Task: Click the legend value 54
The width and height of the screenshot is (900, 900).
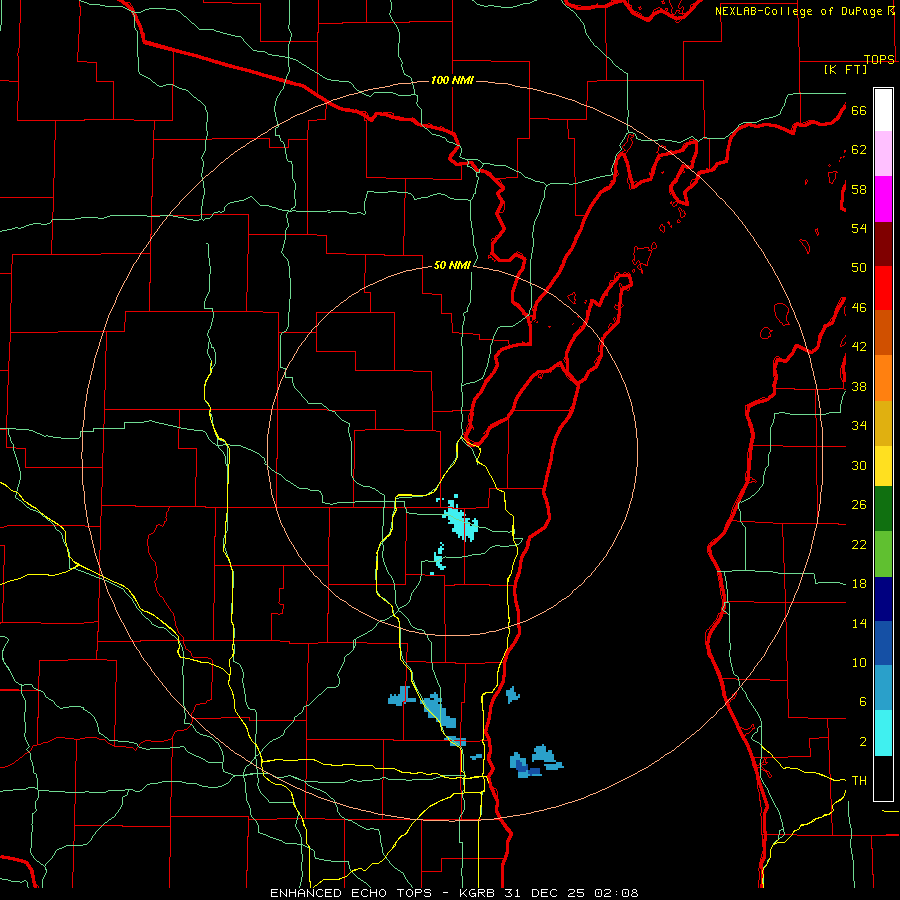Action: click(x=859, y=228)
